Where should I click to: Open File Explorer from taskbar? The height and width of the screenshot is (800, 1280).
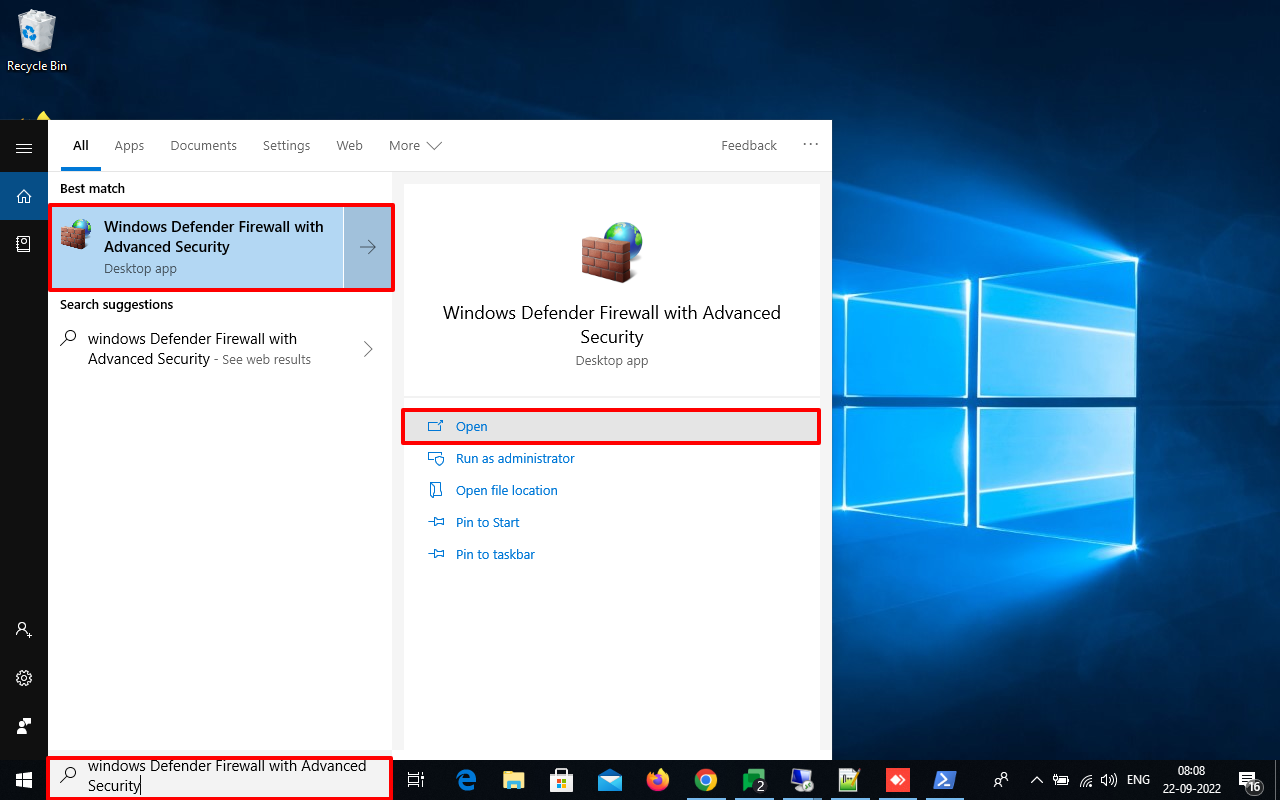click(x=514, y=780)
